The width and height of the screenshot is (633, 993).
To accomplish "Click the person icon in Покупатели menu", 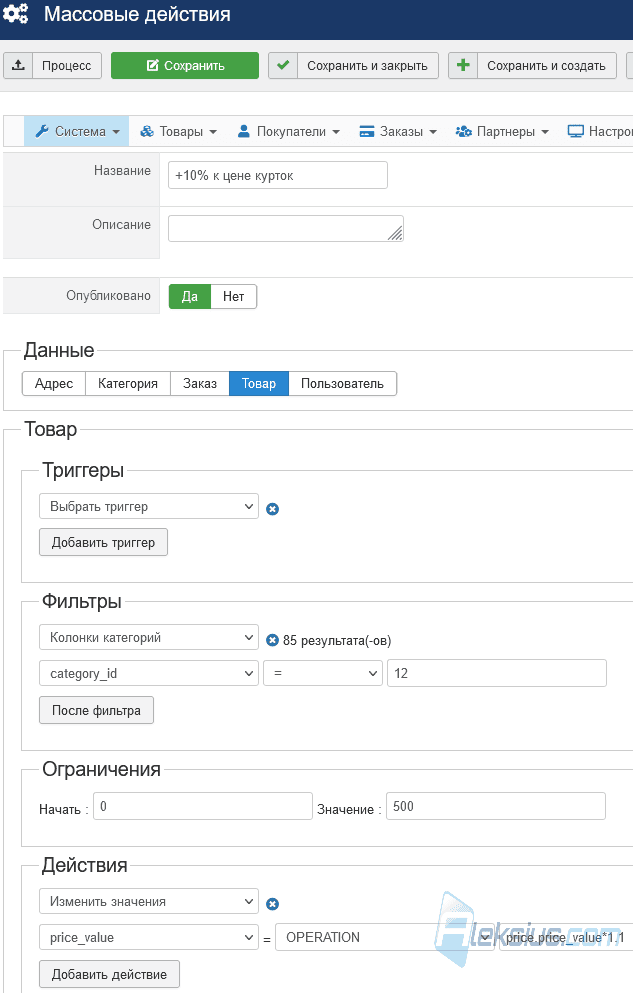I will (244, 131).
